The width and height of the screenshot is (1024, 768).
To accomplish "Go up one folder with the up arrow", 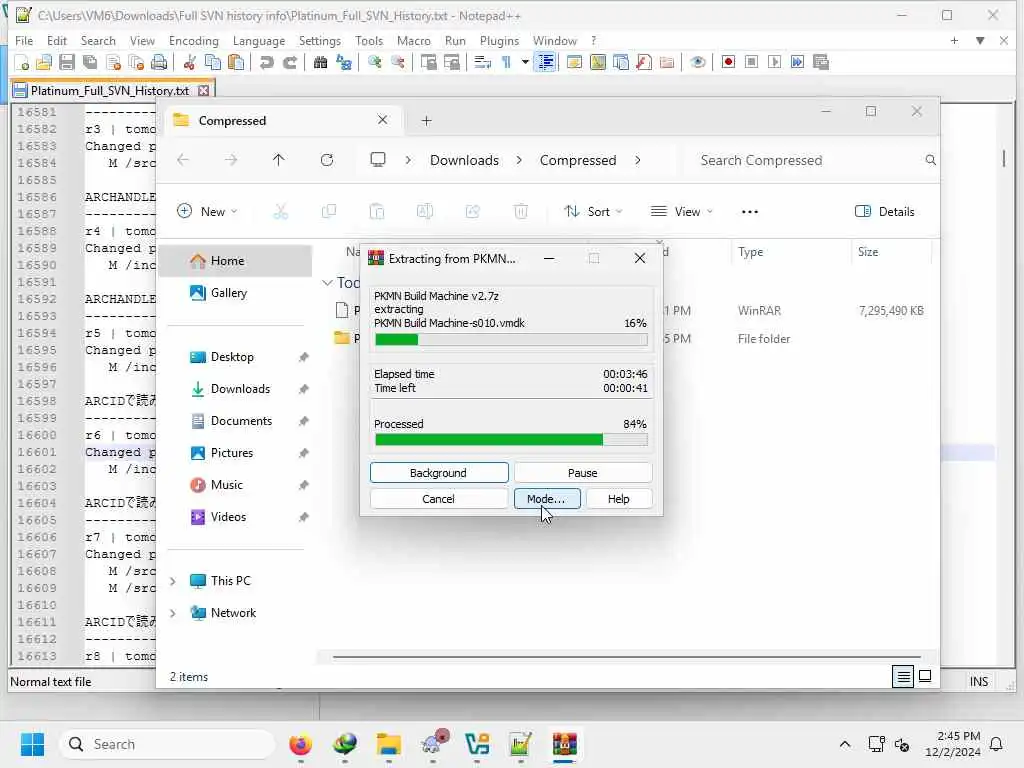I will pos(279,160).
